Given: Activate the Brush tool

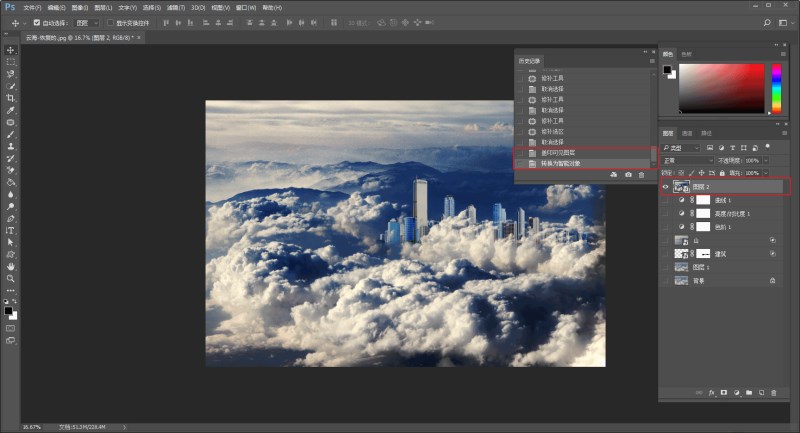Looking at the screenshot, I should (x=11, y=134).
